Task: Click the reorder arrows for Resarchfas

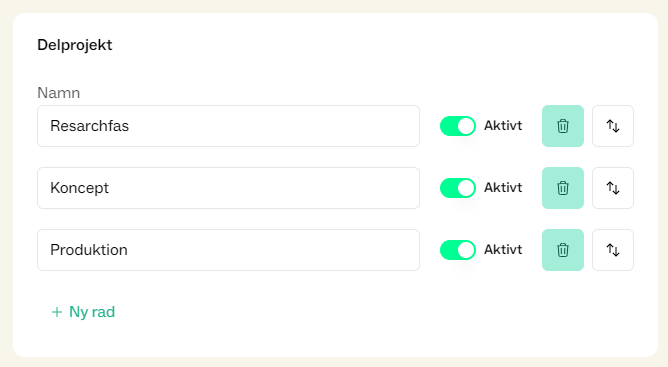Action: [613, 126]
